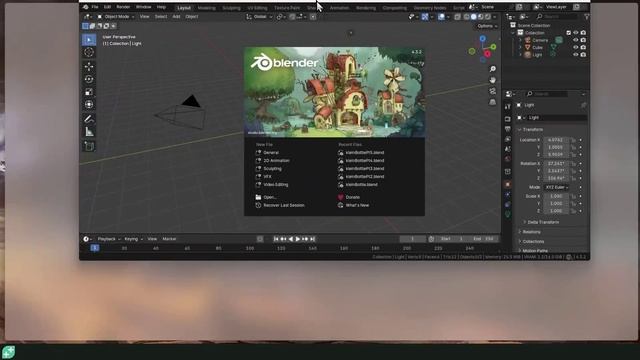This screenshot has height=360, width=640.
Task: Expand the Relations panel
Action: [x=531, y=232]
